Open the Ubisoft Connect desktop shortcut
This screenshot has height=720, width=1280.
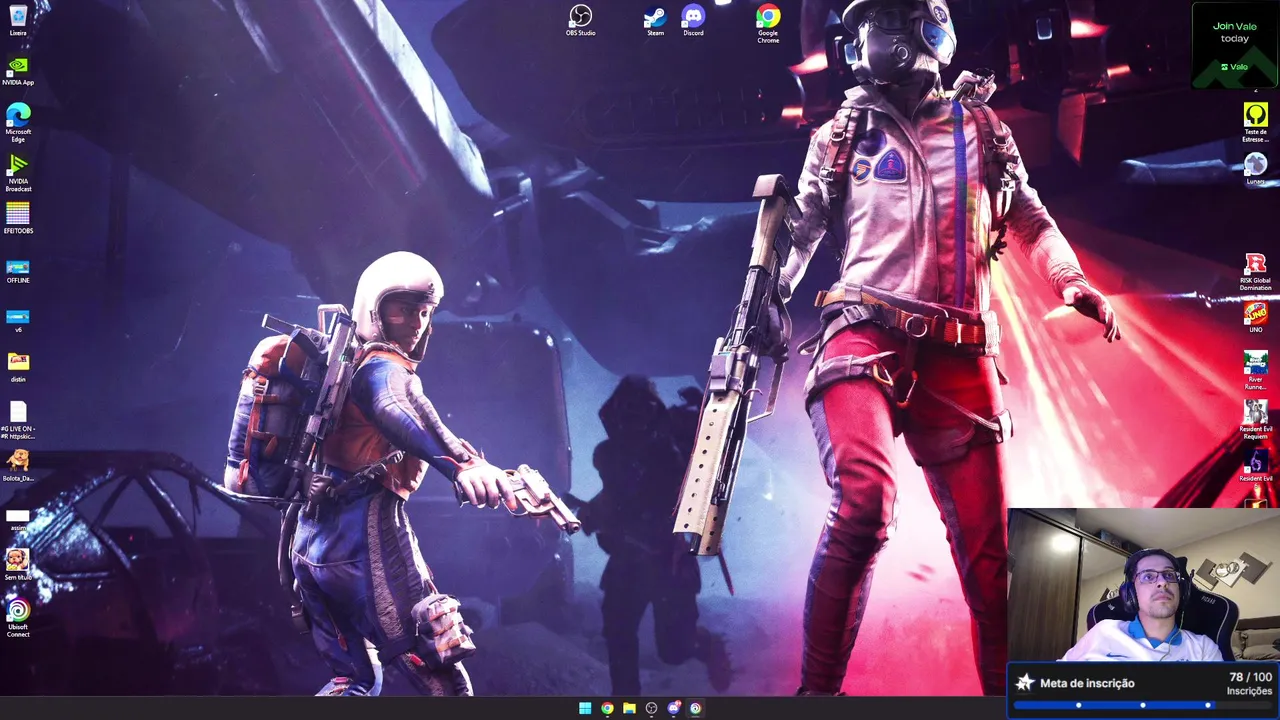tap(18, 617)
